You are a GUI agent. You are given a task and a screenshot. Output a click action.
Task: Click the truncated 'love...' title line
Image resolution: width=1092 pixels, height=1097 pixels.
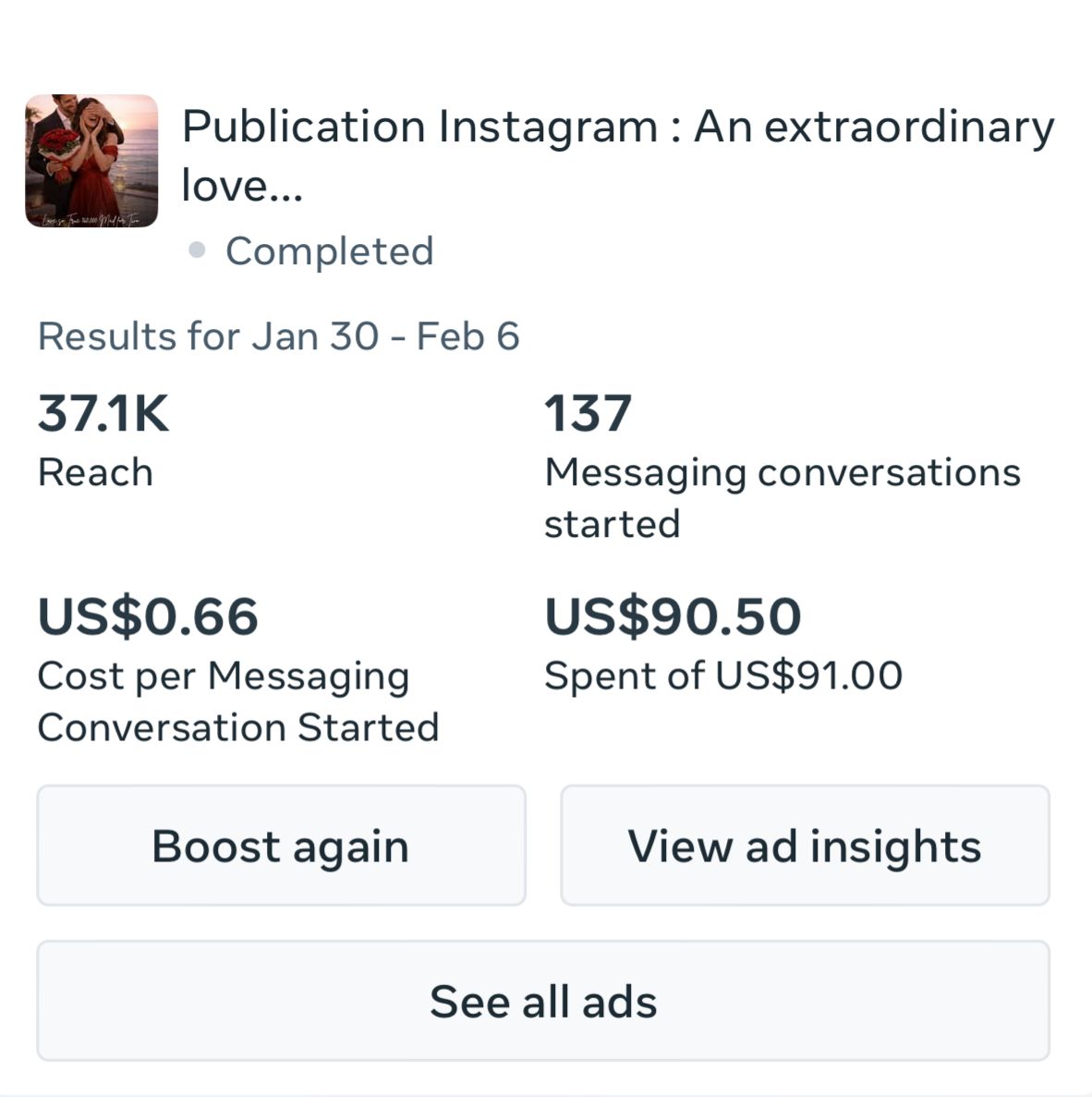click(x=242, y=185)
